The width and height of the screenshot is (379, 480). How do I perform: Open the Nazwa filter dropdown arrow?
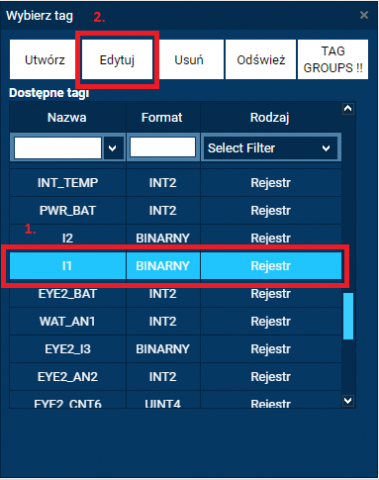(113, 148)
